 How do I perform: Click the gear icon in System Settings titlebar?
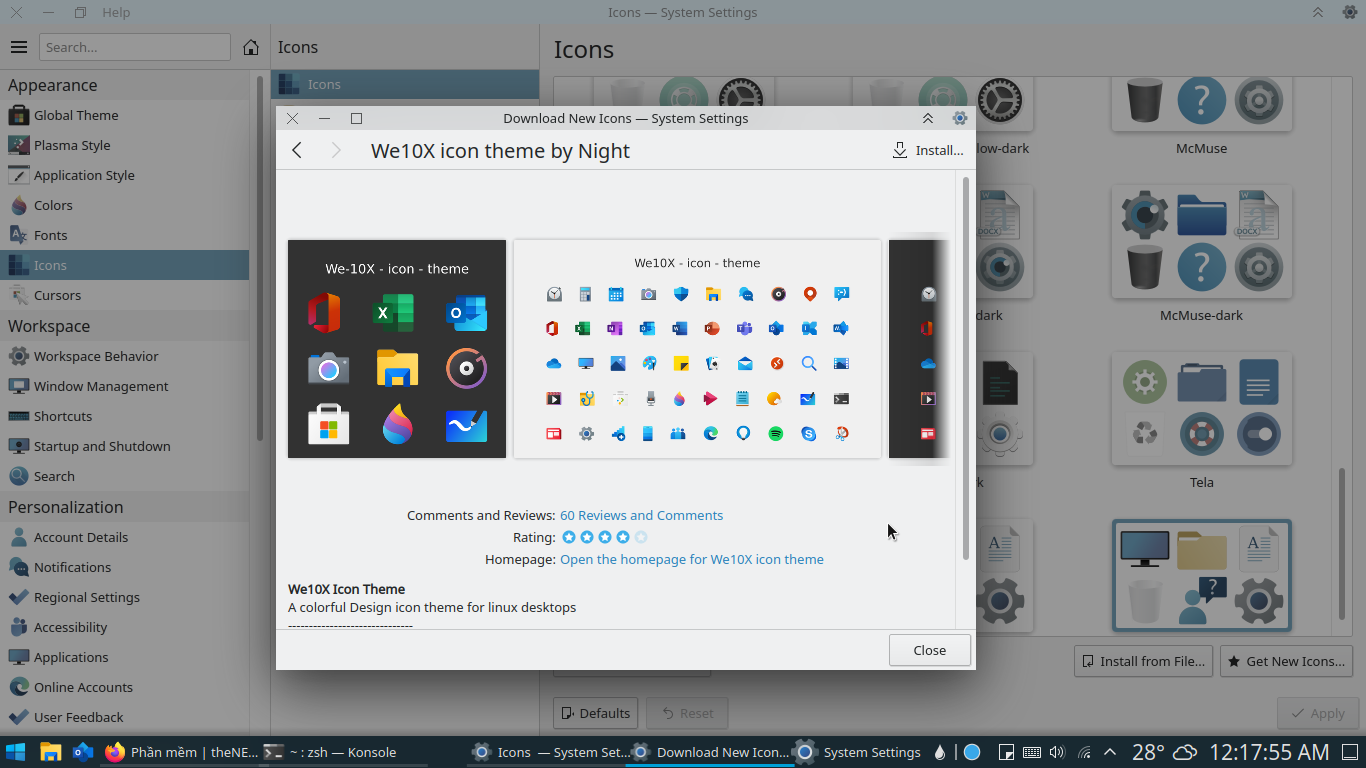click(x=1350, y=12)
